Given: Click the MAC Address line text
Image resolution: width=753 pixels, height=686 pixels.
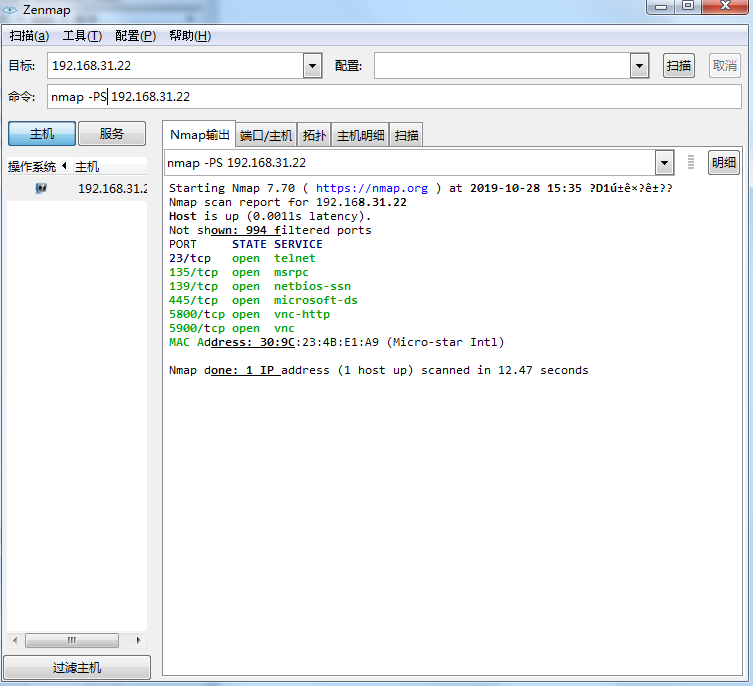Looking at the screenshot, I should pos(337,342).
